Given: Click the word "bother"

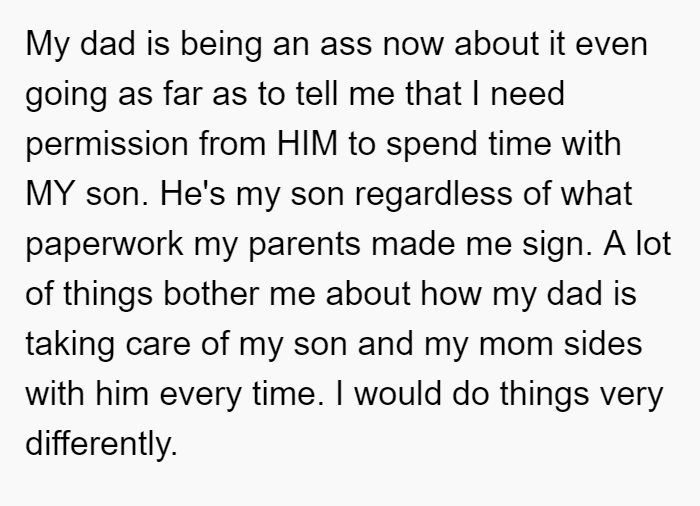Looking at the screenshot, I should point(211,293).
